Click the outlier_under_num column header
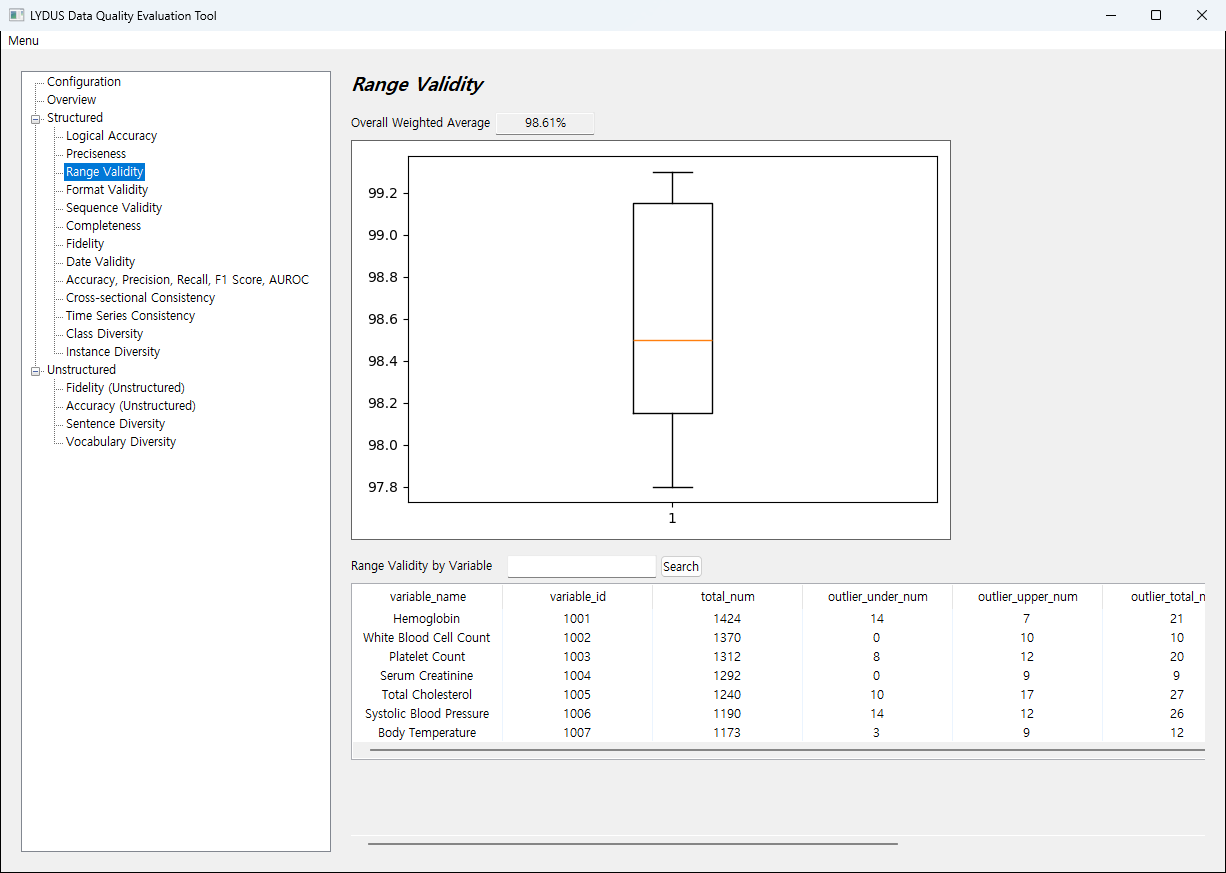Viewport: 1226px width, 873px height. [x=878, y=597]
